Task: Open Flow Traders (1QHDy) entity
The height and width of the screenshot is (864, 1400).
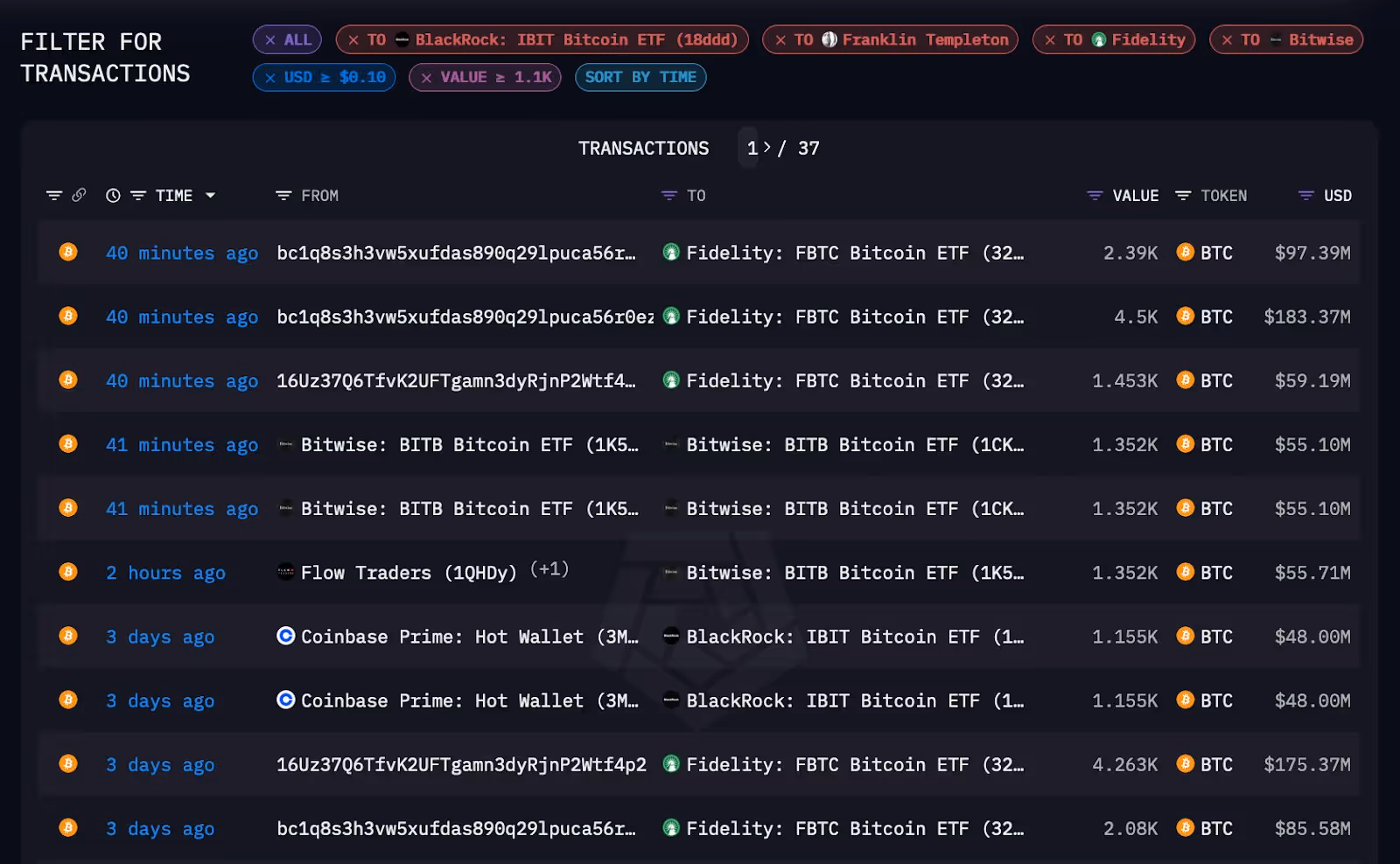Action: pos(409,573)
